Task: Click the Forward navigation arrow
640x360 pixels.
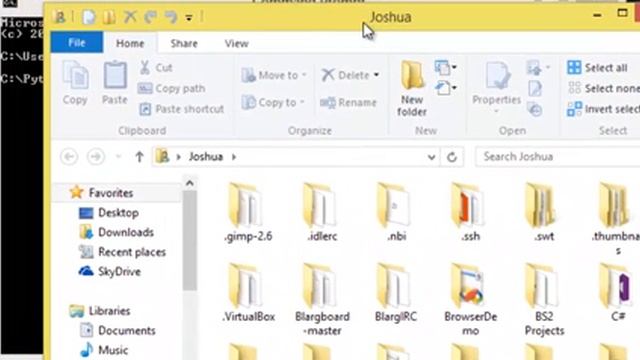Action: tap(96, 157)
